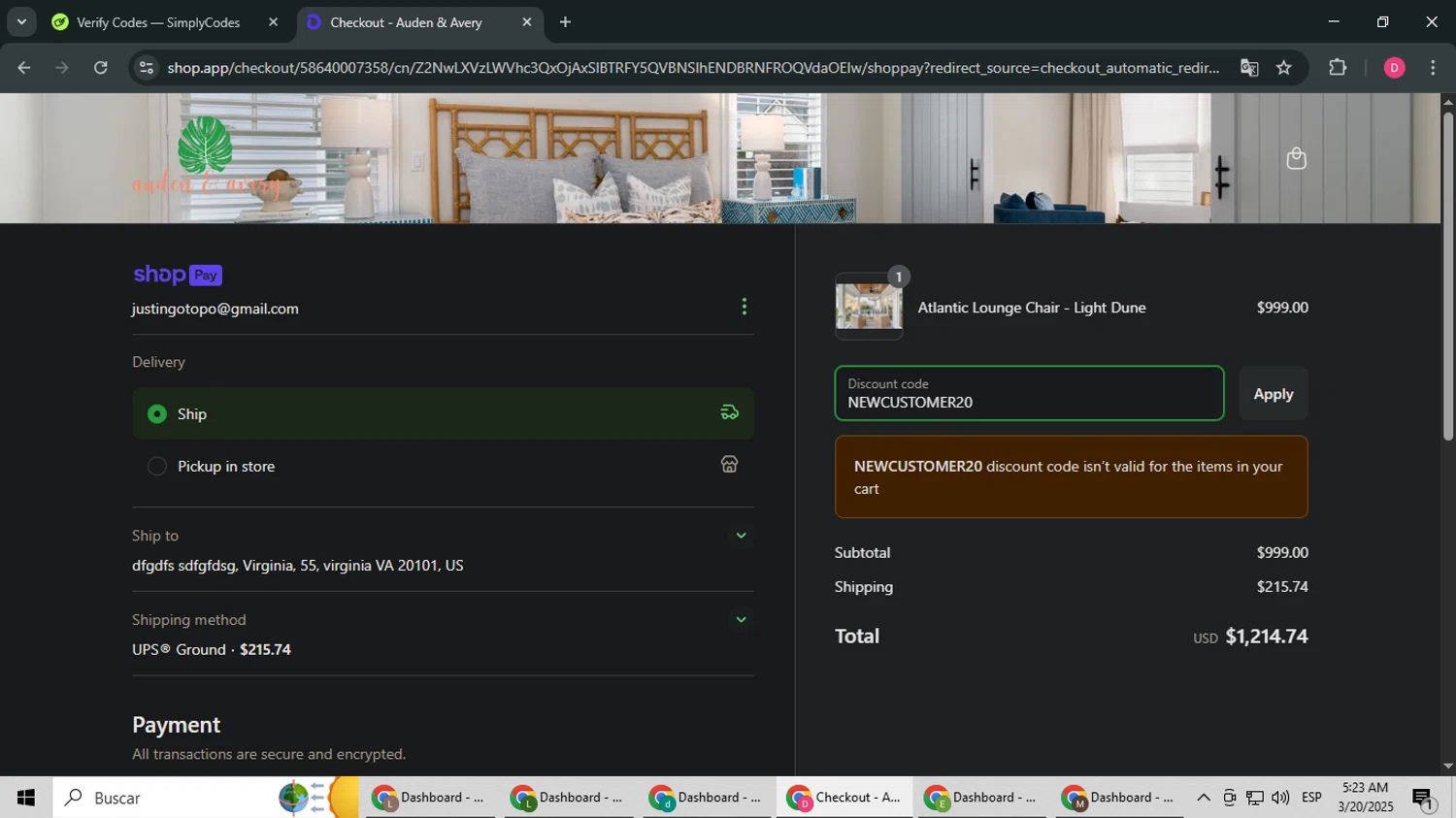Open the cart bag icon in banner
Viewport: 1456px width, 818px height.
pos(1296,158)
